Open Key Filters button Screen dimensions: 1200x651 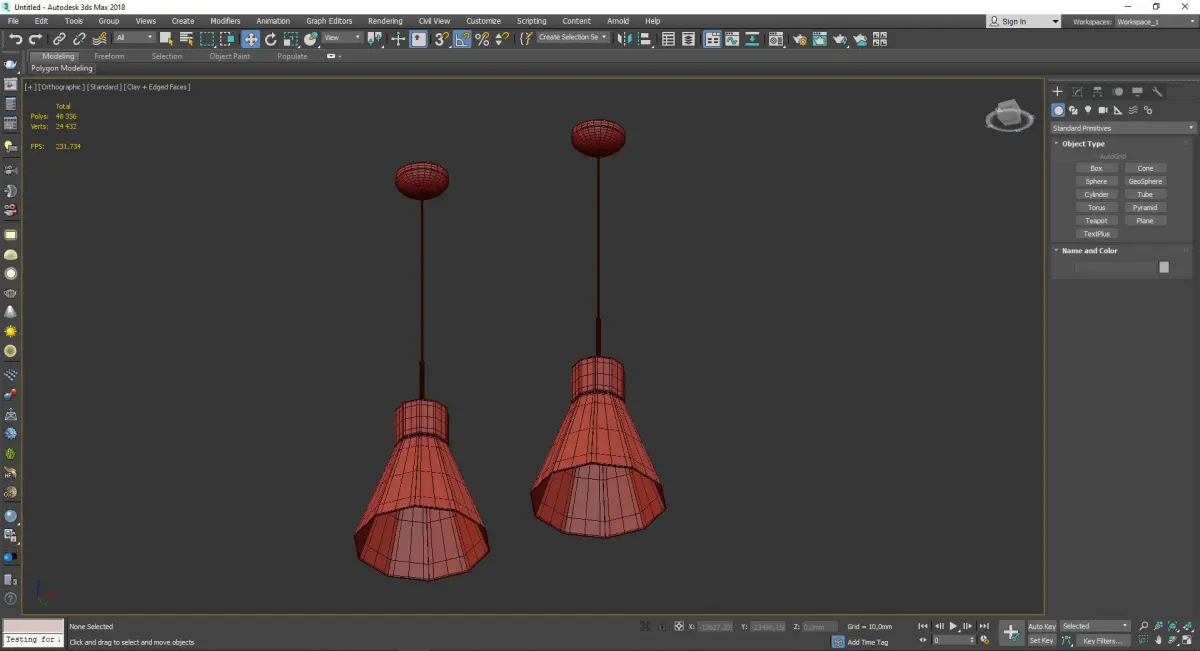pyautogui.click(x=1102, y=640)
